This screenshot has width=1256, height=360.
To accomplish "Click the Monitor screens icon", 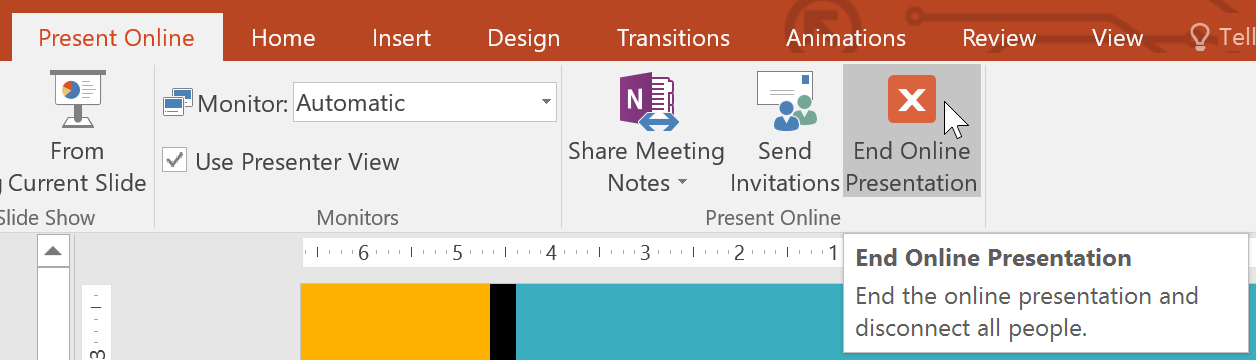I will (x=178, y=103).
